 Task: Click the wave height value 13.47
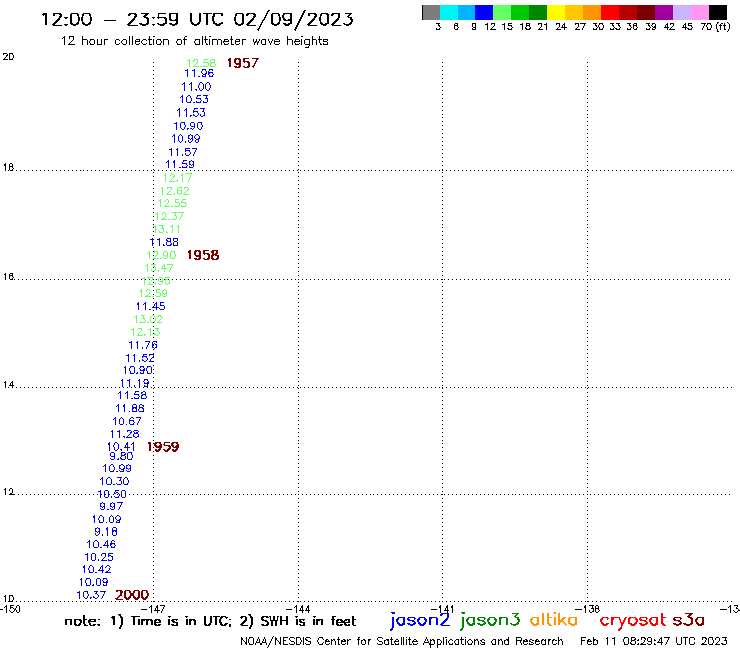pos(159,268)
